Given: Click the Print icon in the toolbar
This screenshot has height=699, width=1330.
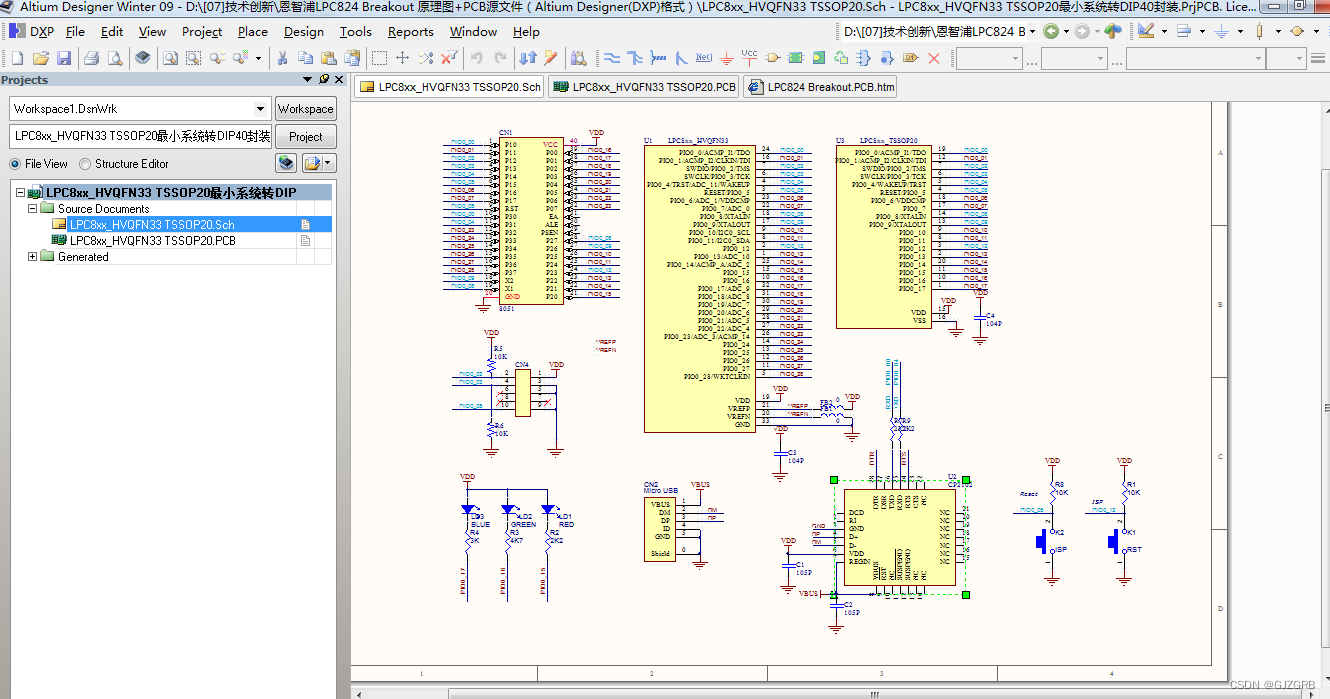Looking at the screenshot, I should [x=91, y=58].
